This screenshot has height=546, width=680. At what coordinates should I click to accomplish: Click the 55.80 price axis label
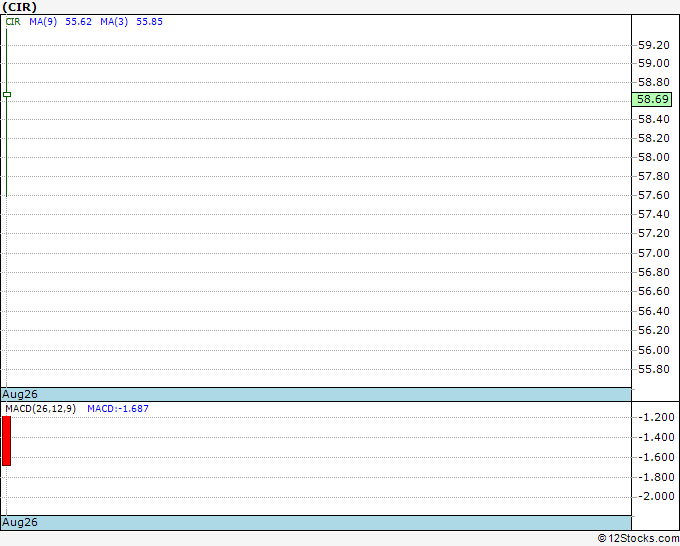point(654,369)
